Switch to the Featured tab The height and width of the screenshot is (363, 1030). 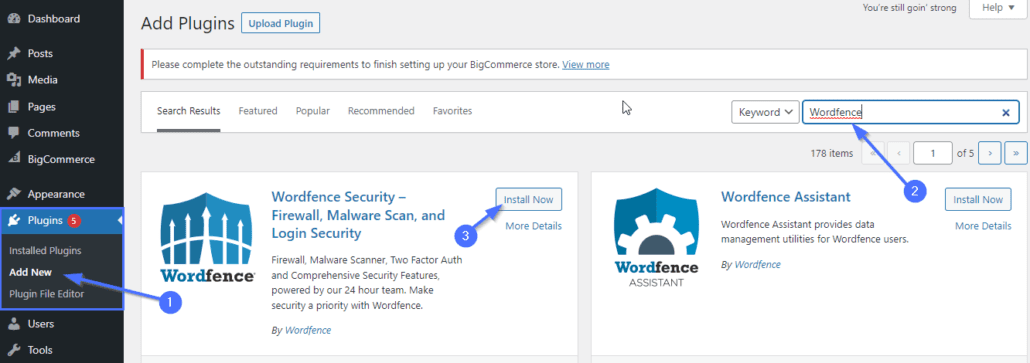[258, 111]
